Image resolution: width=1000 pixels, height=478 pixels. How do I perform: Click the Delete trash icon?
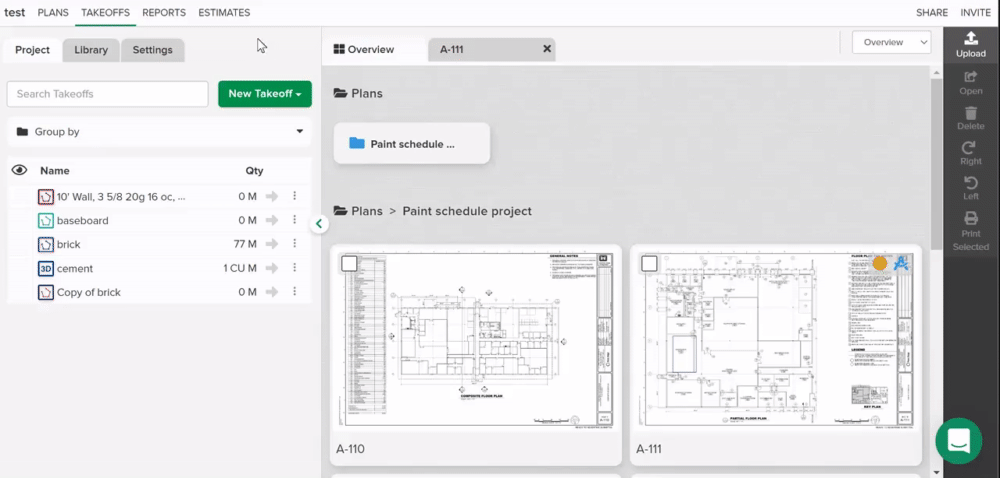[971, 113]
